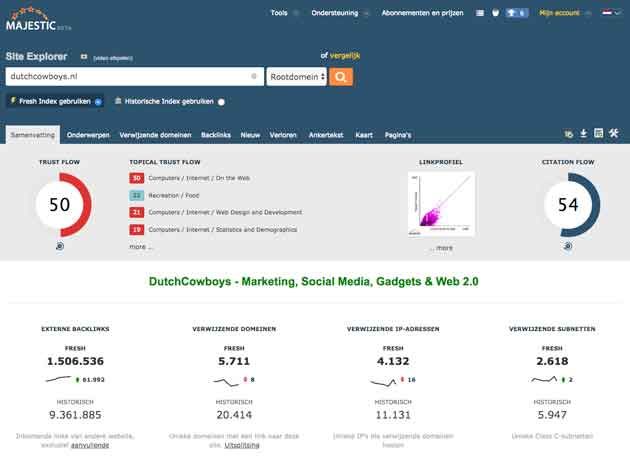The image size is (630, 466).
Task: Click the small icon below Citation Flow gauge
Action: [568, 246]
